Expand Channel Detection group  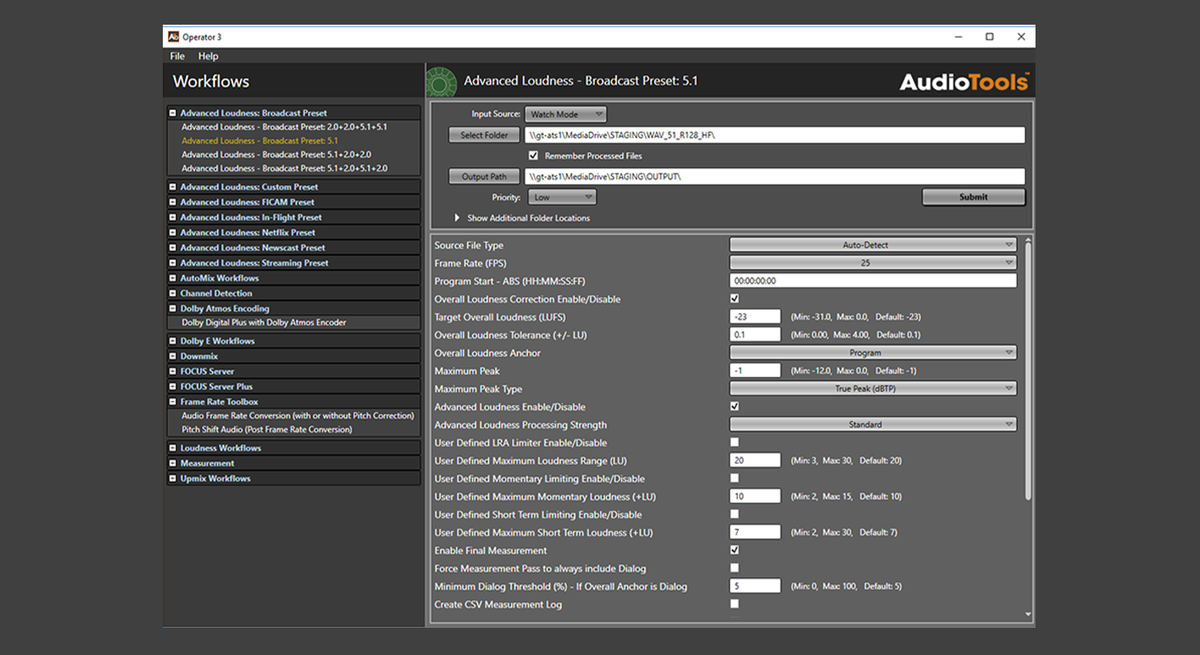pyautogui.click(x=173, y=293)
